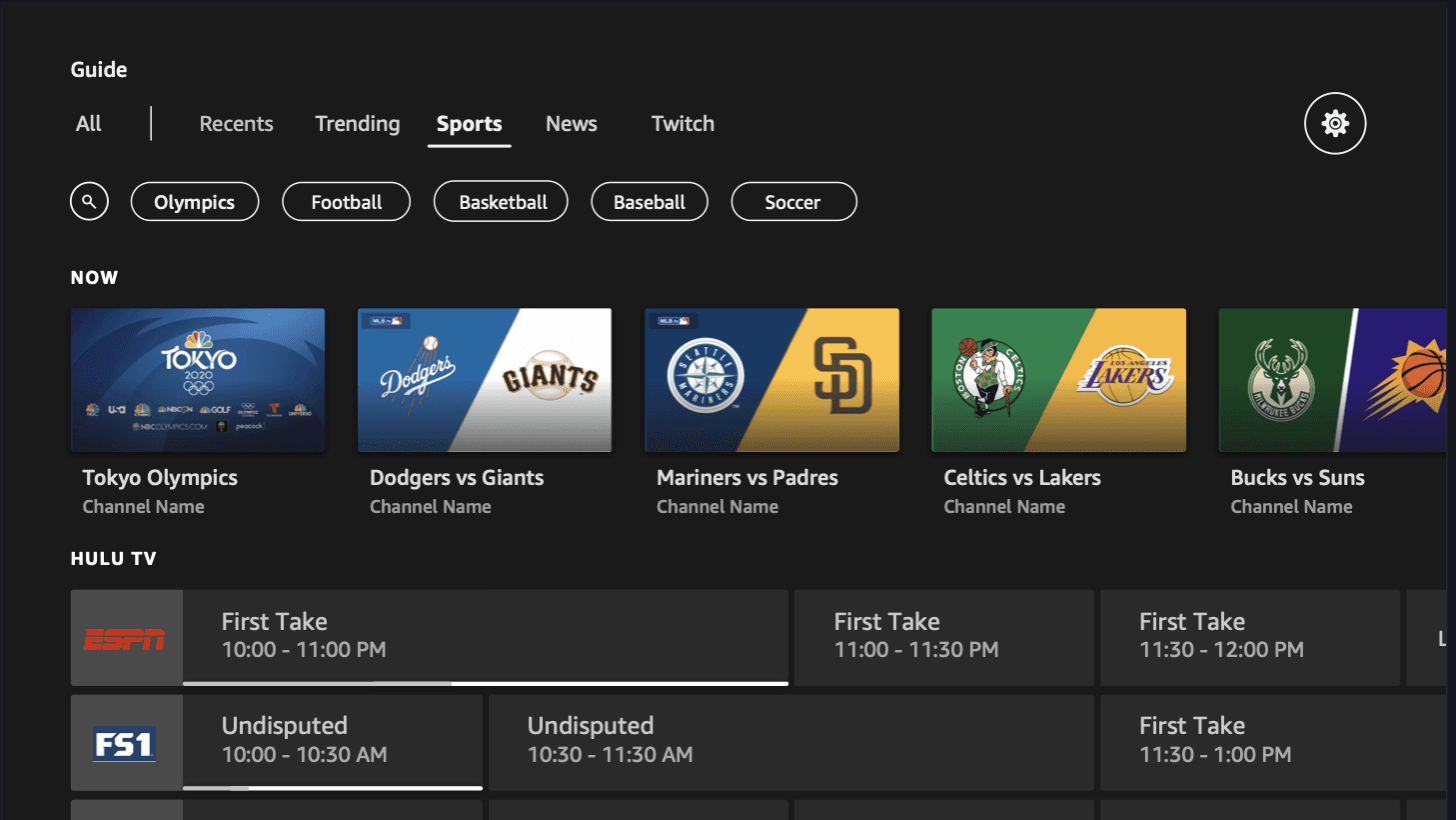Image resolution: width=1456 pixels, height=820 pixels.
Task: Click the Dodgers vs Giants title text
Action: click(457, 478)
